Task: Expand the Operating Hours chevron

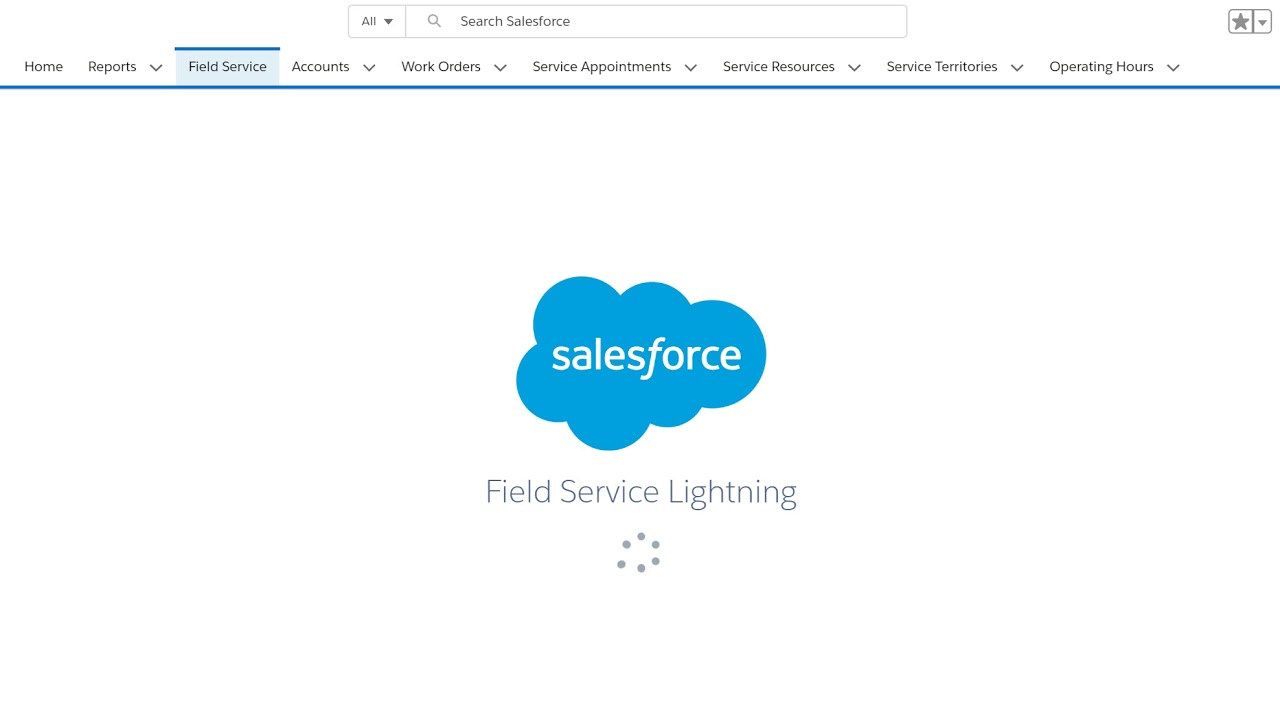Action: 1173,68
